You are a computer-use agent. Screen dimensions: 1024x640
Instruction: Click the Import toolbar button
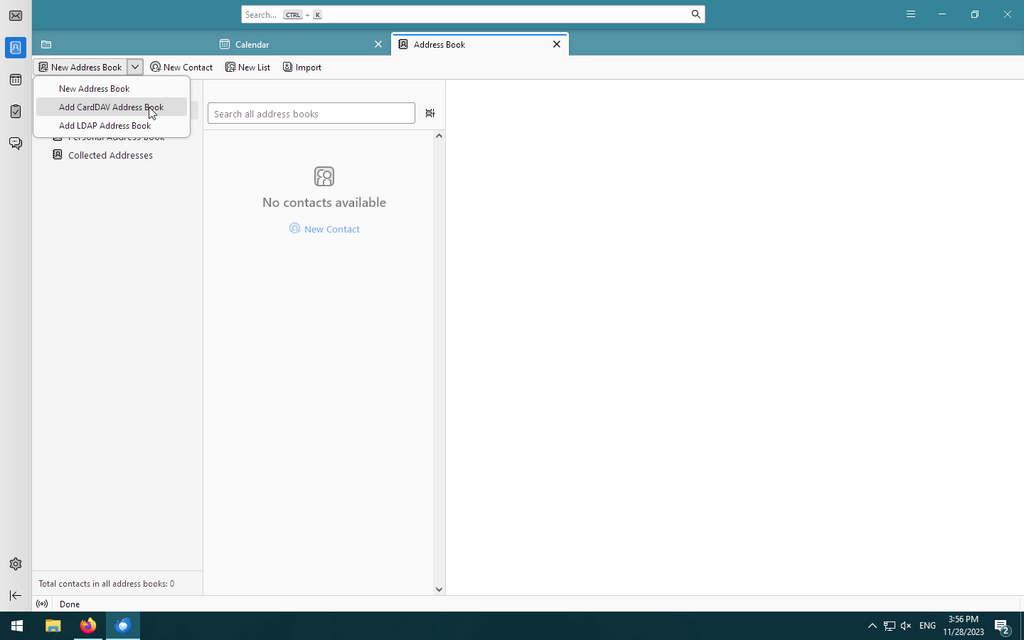click(302, 67)
